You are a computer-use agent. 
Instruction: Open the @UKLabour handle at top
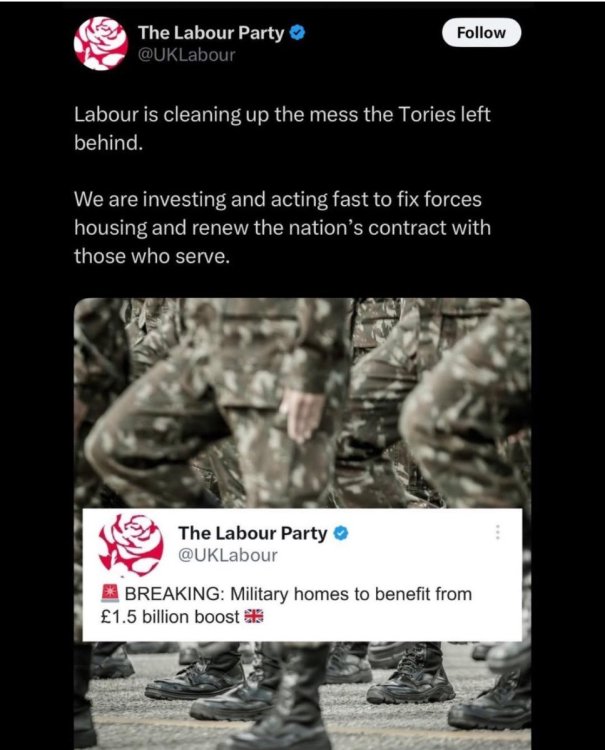(x=187, y=55)
